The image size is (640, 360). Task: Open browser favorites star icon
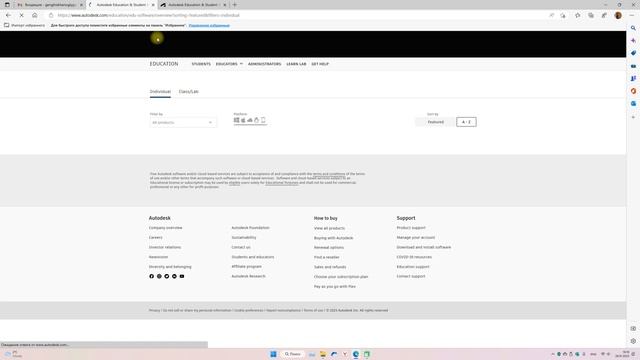(577, 15)
